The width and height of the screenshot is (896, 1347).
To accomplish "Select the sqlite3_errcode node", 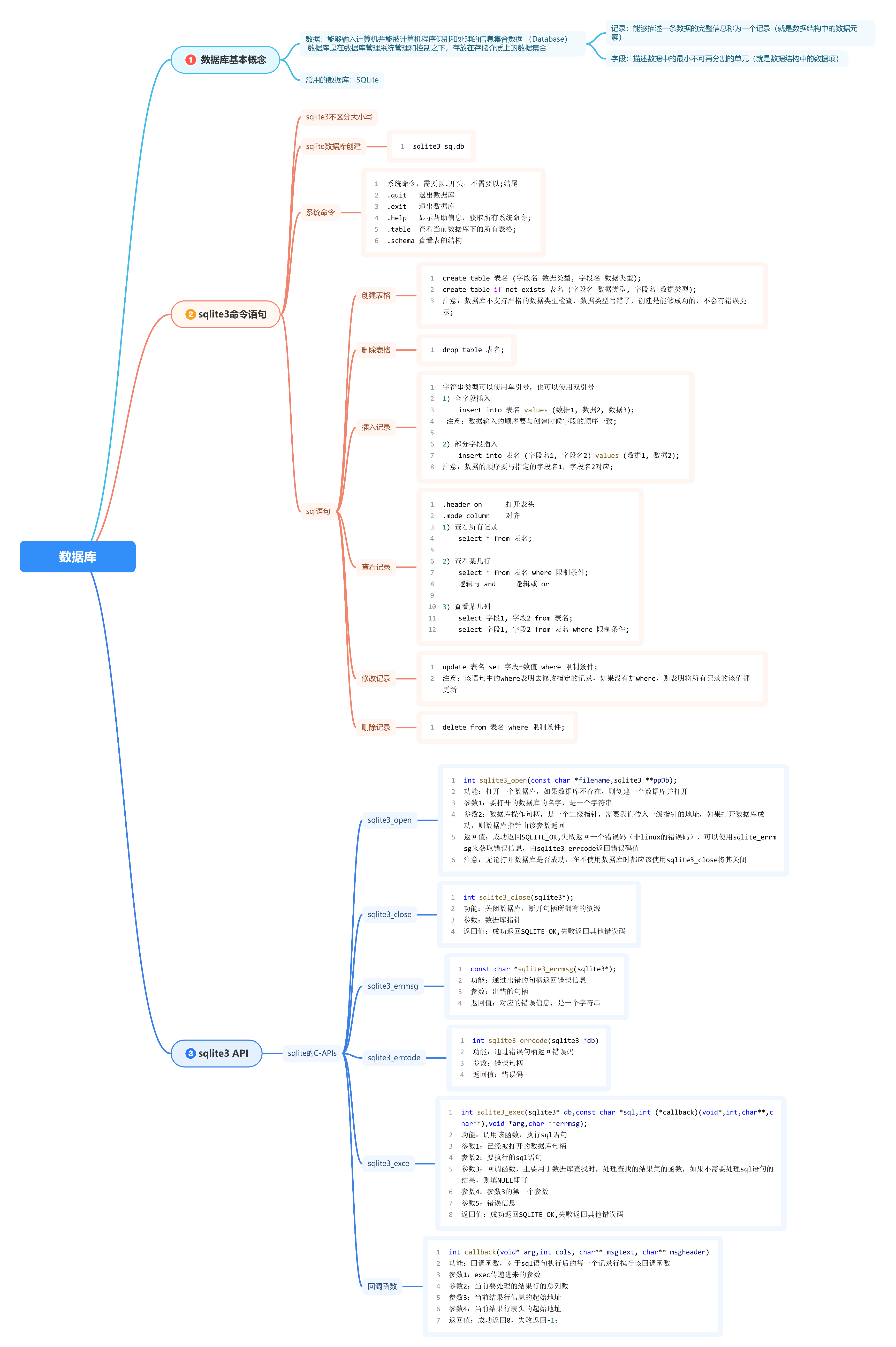I will [394, 1058].
